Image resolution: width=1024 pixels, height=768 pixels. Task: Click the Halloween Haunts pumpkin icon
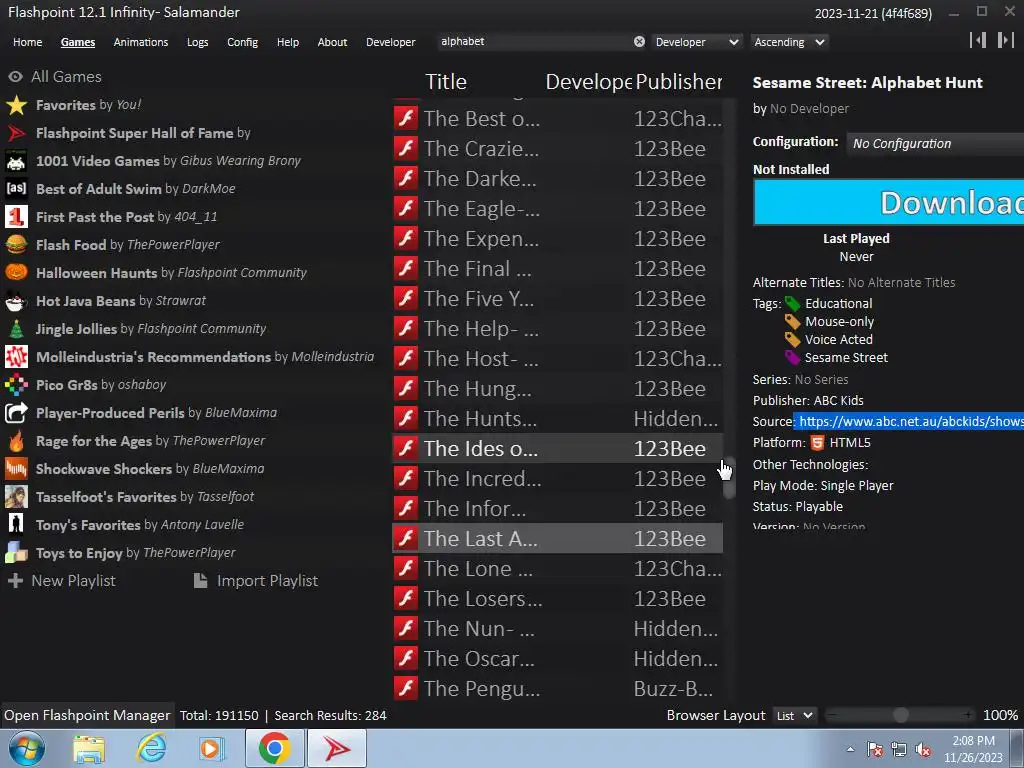[x=16, y=273]
